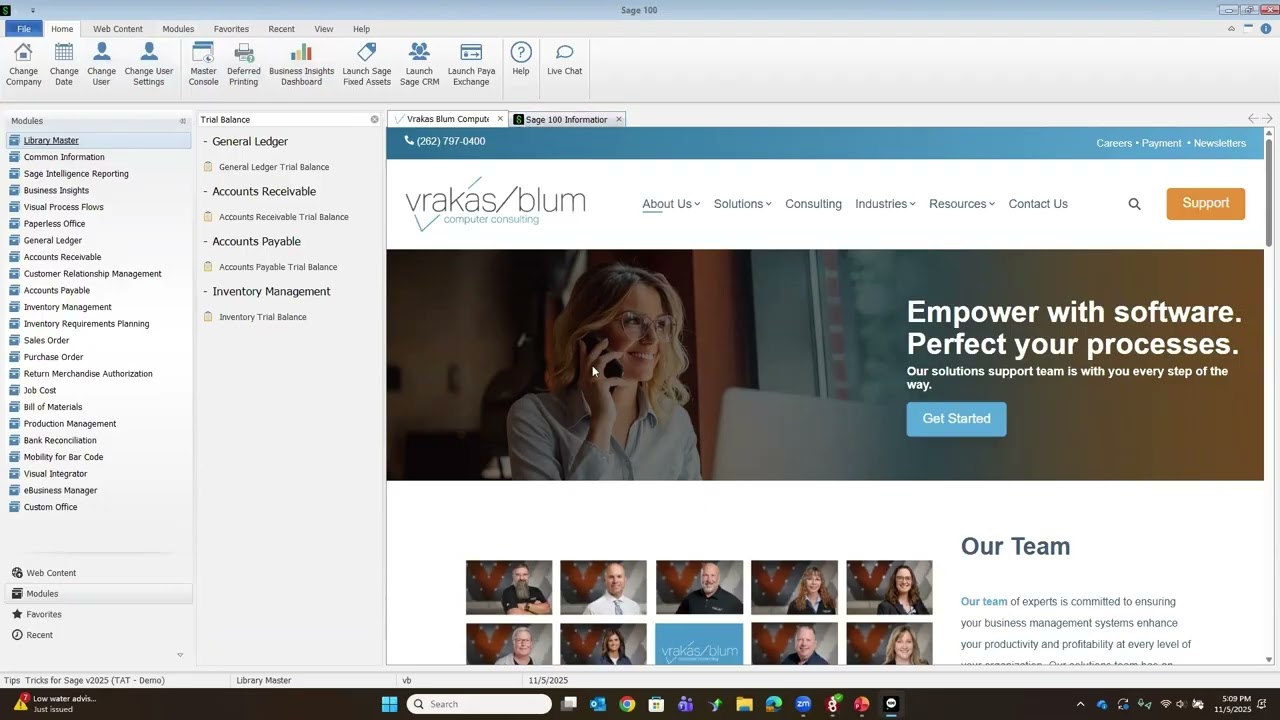Open Business Insights Dashboard
Viewport: 1280px width, 720px height.
(301, 64)
